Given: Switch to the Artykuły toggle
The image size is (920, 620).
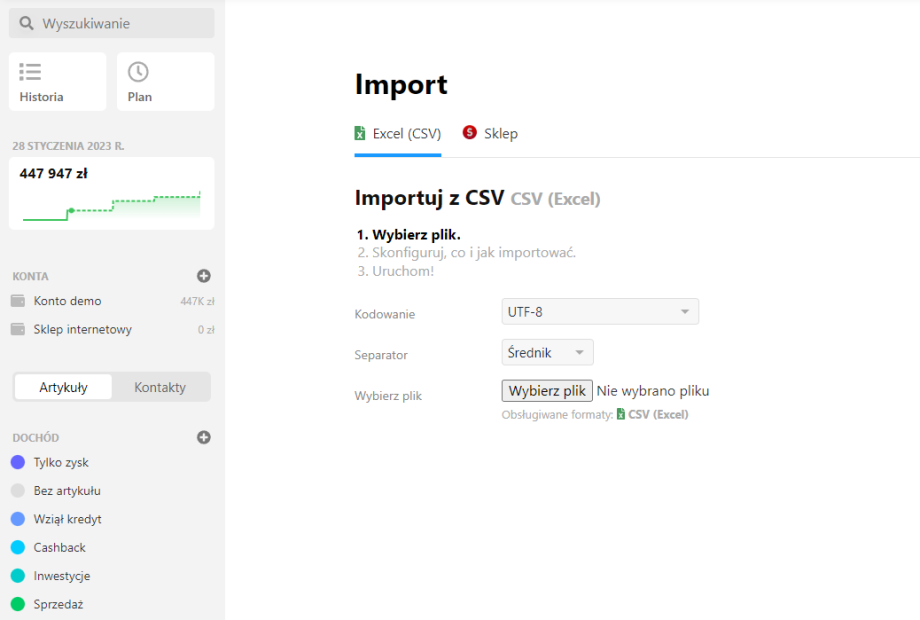Looking at the screenshot, I should tap(63, 387).
